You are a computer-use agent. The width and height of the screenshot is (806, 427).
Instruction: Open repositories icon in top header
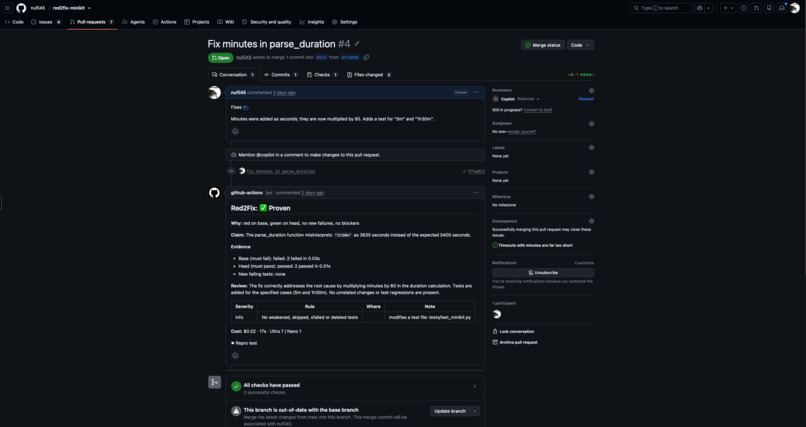[x=769, y=8]
